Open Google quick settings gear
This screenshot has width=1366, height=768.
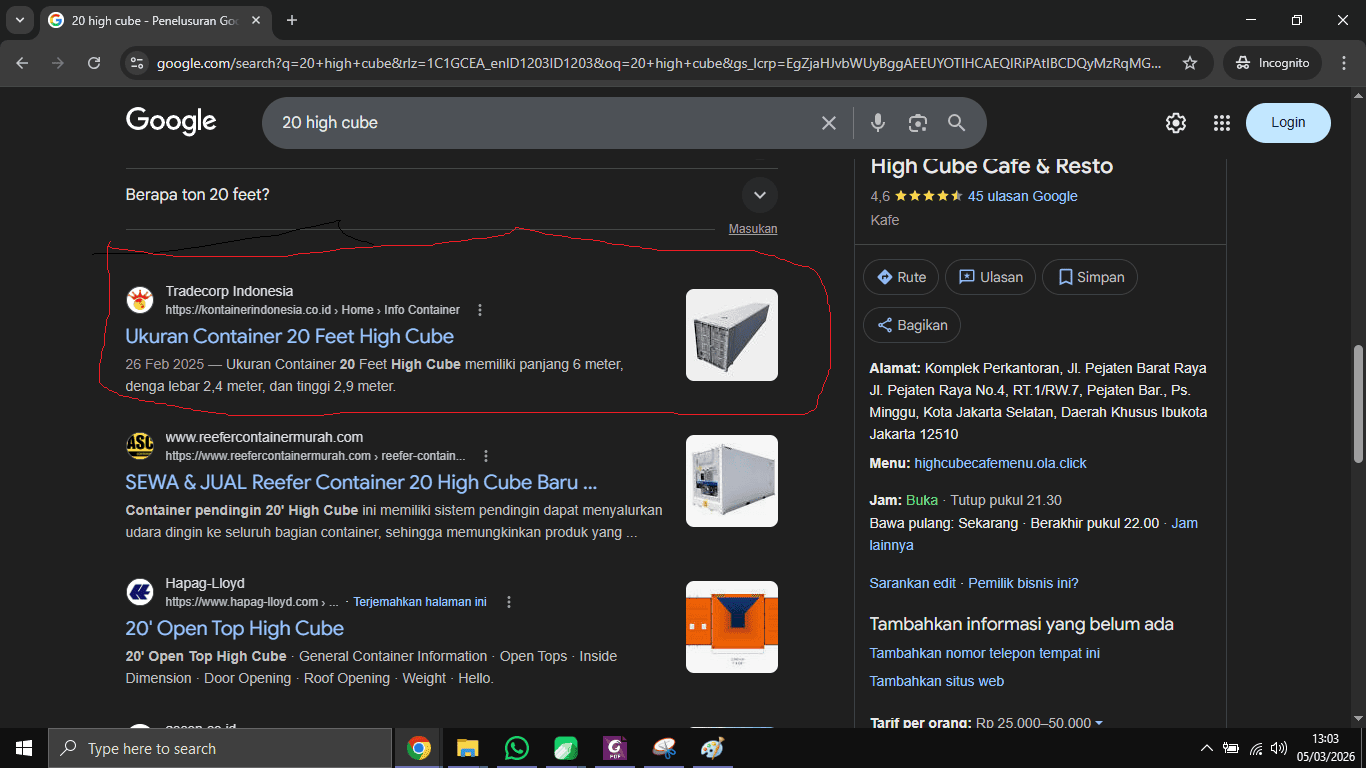click(x=1176, y=123)
